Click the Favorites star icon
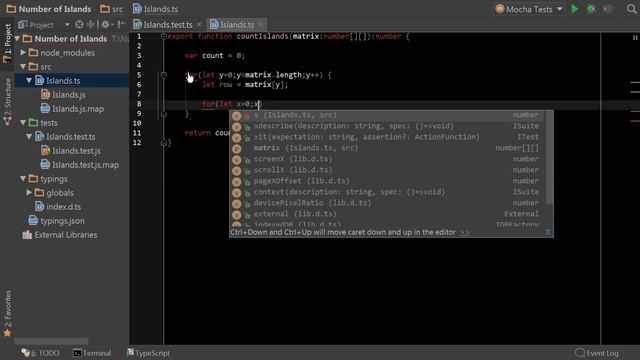 [7, 333]
